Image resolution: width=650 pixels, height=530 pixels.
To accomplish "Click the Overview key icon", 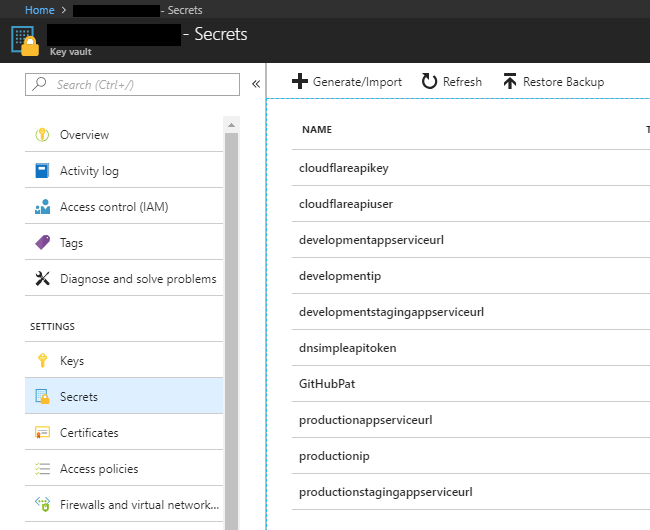I will tap(42, 135).
